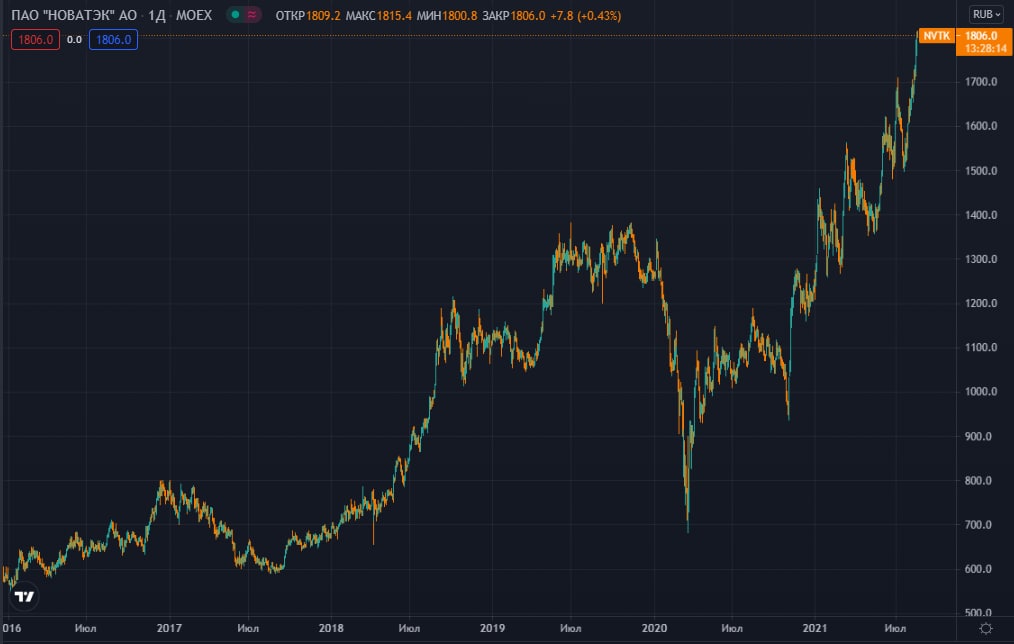This screenshot has width=1014, height=644.
Task: Open the RUB currency dropdown
Action: (x=986, y=14)
